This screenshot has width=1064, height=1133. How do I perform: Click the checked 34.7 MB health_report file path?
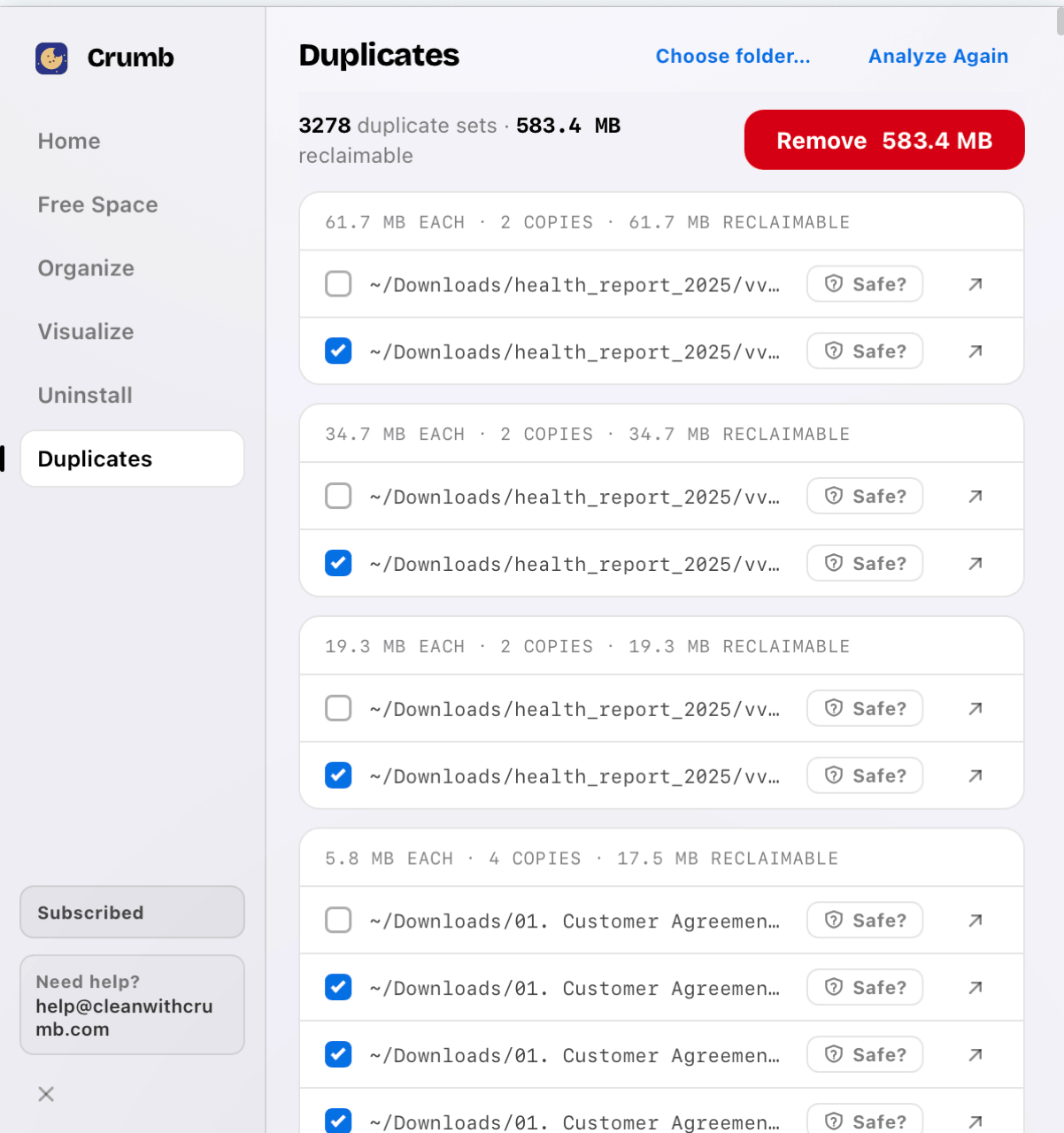[x=574, y=565]
